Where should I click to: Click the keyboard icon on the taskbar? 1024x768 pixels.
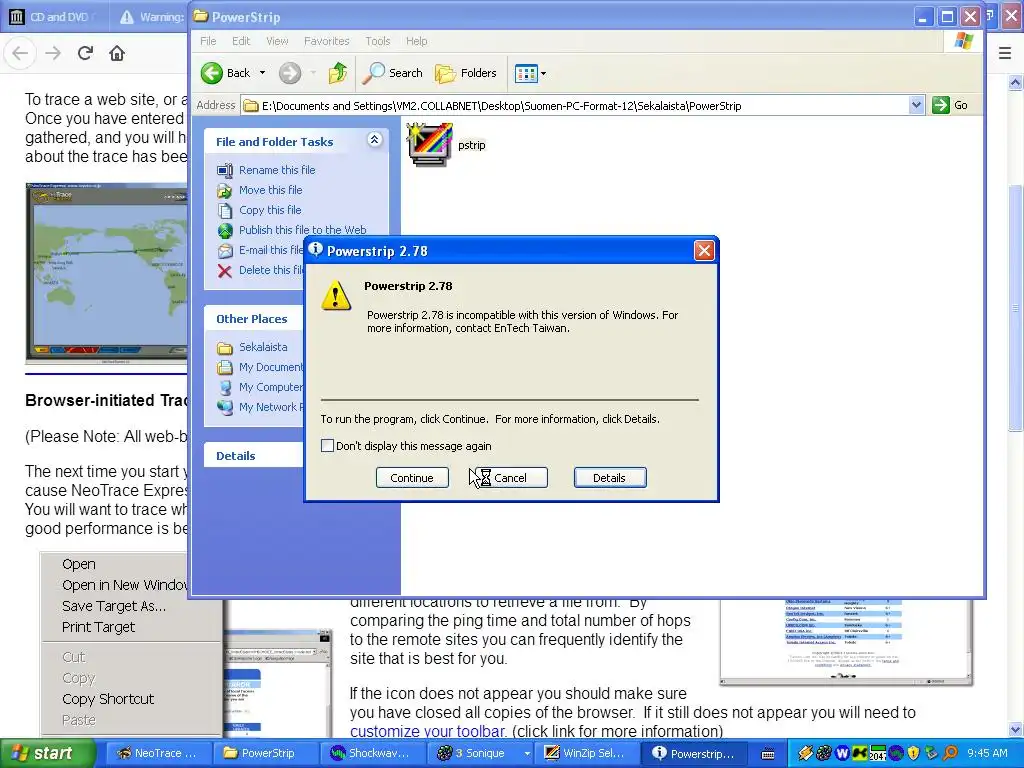pyautogui.click(x=768, y=754)
